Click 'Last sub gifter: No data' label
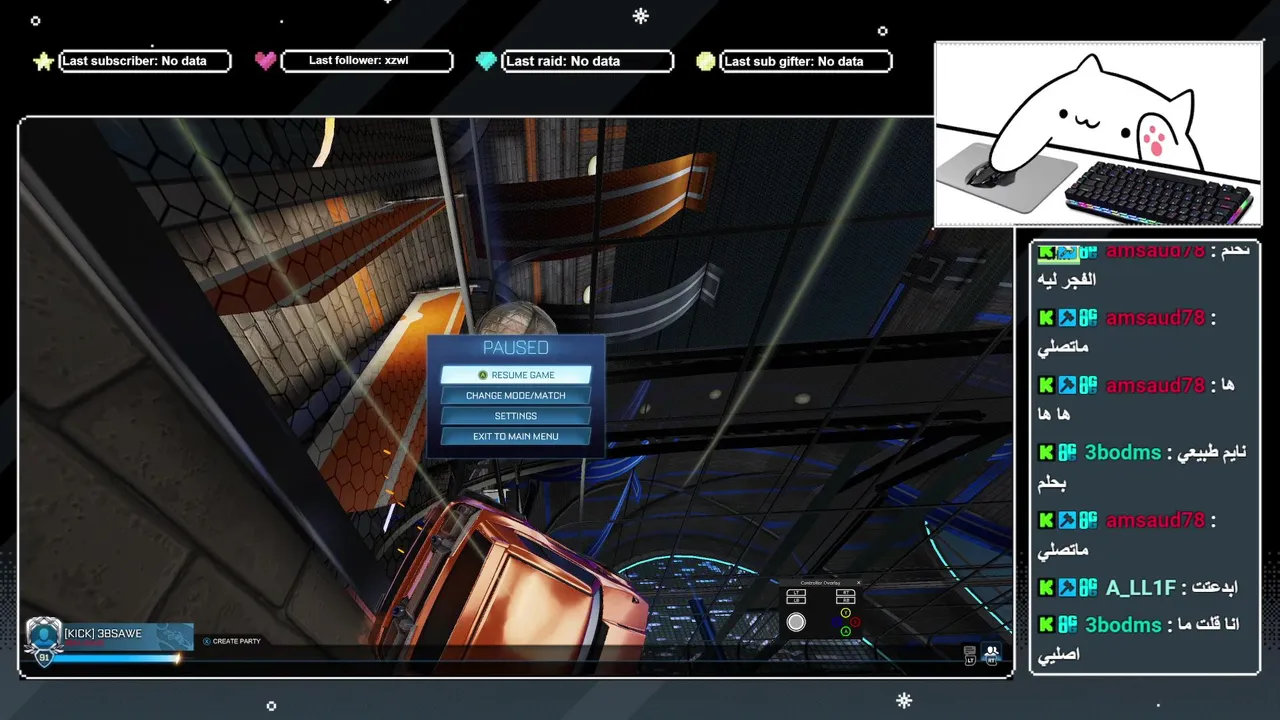This screenshot has width=1280, height=720. click(793, 61)
